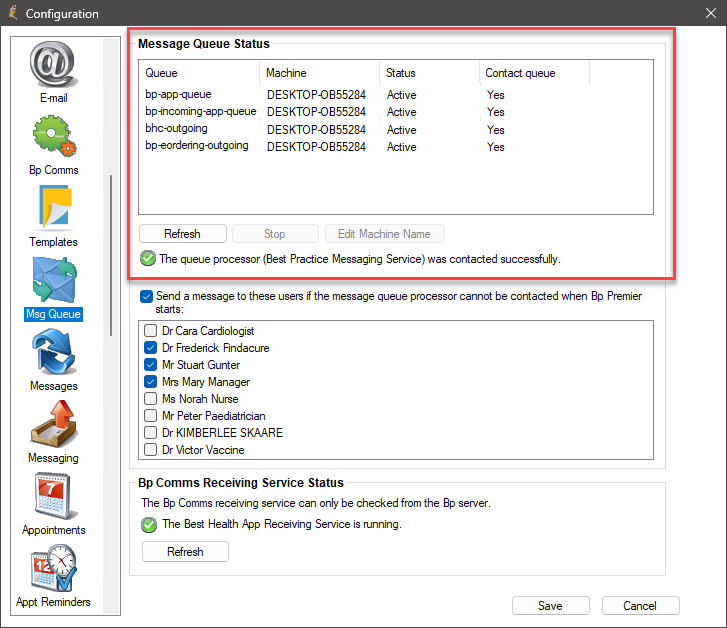727x628 pixels.
Task: Open the E-mail configuration section
Action: coord(53,72)
